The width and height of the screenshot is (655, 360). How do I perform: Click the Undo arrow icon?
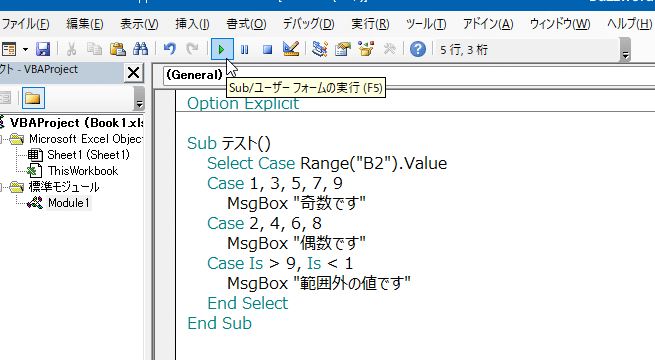pyautogui.click(x=169, y=49)
